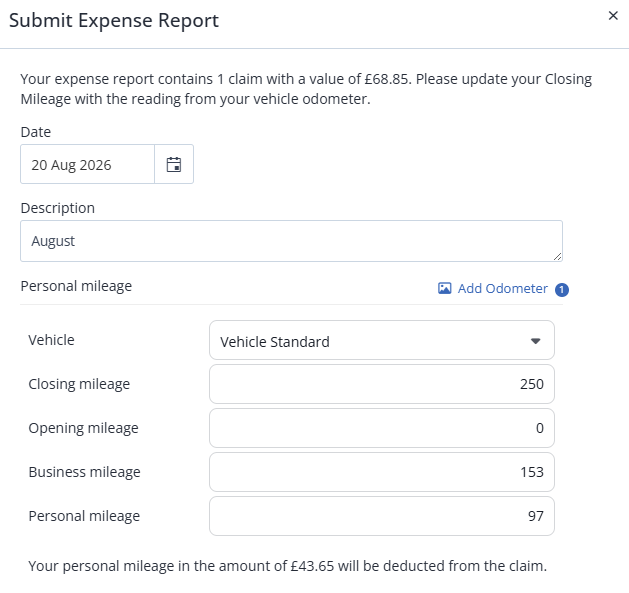Click the £43.65 deduction notice text

point(288,566)
